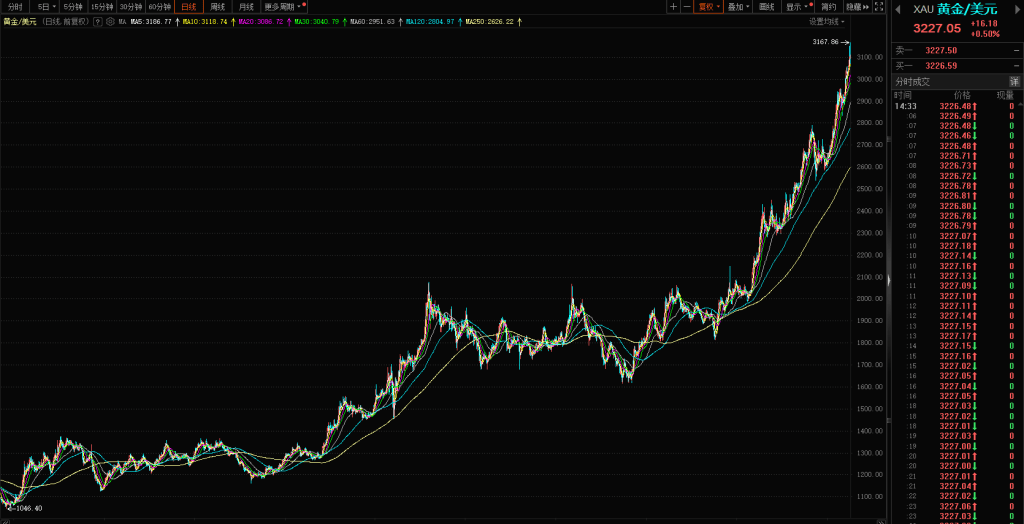Click the MA60:2951.63 indicator label
1024x524 pixels.
pos(372,22)
